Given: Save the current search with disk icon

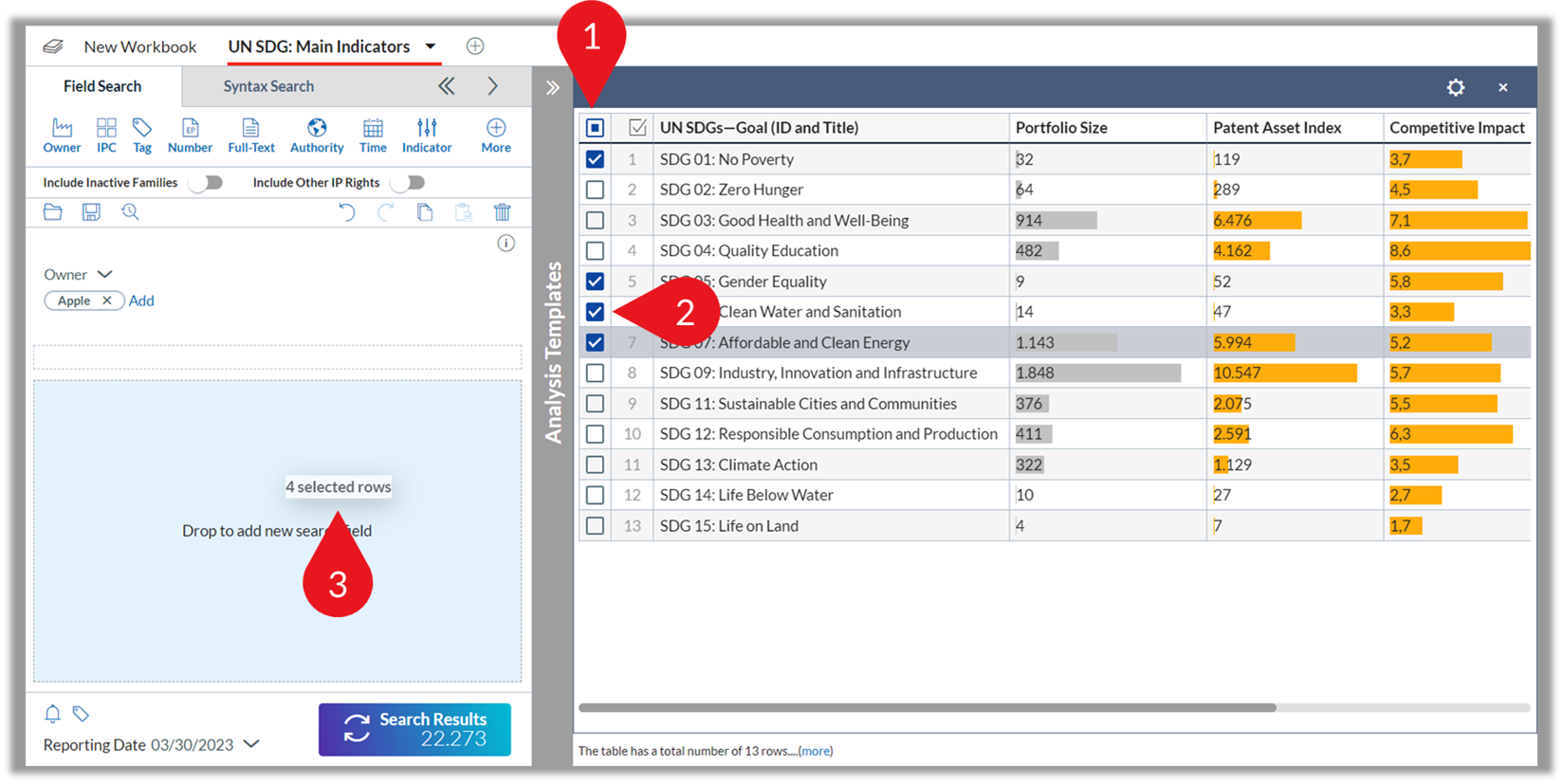Looking at the screenshot, I should tap(91, 212).
